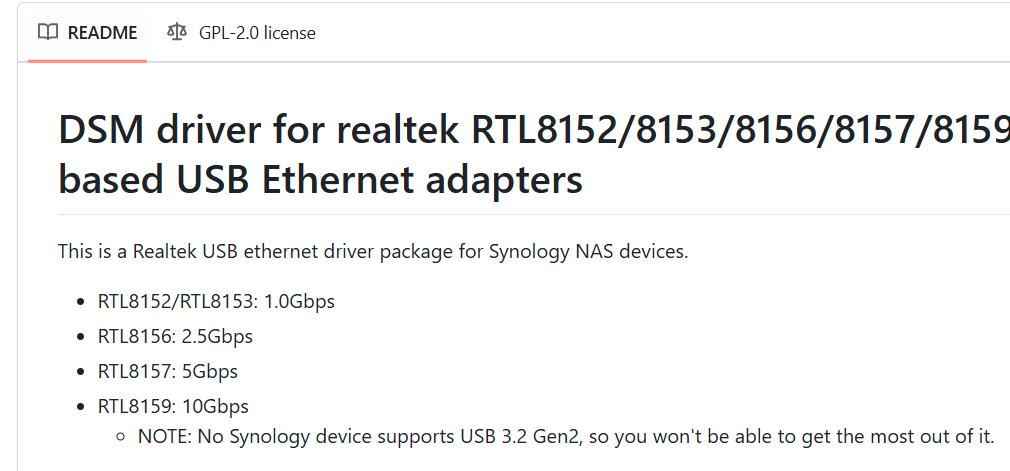This screenshot has width=1010, height=471.
Task: Select the RTL8159: 10Gbps list item
Action: [173, 406]
